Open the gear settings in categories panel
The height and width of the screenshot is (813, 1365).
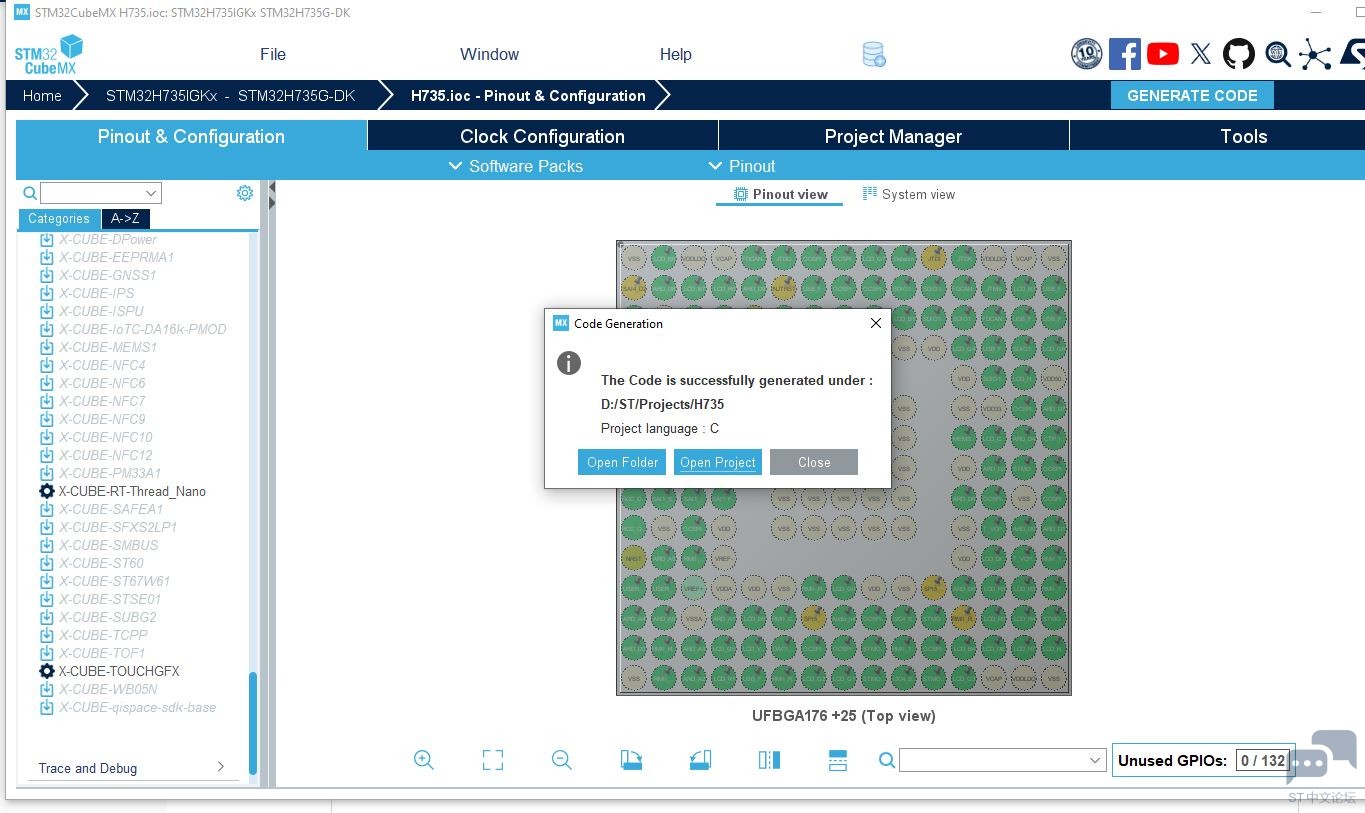(x=245, y=193)
